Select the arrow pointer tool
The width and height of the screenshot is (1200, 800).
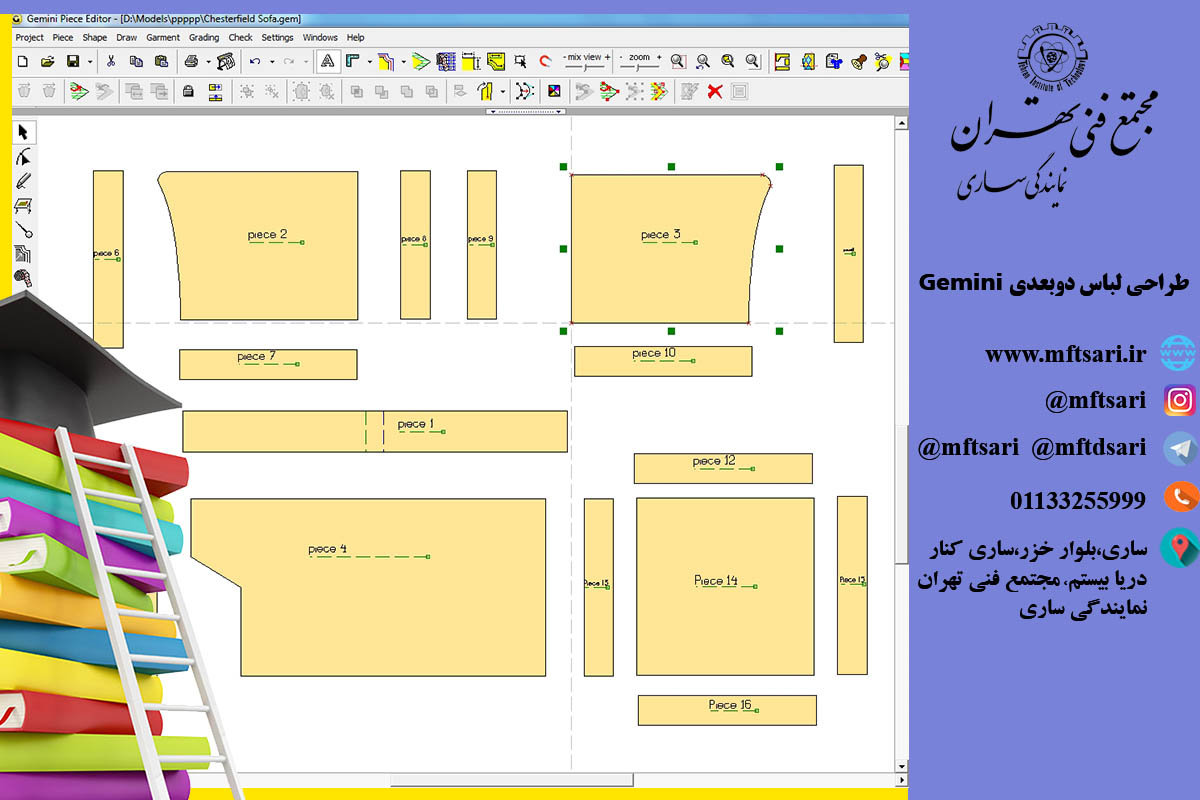[23, 132]
